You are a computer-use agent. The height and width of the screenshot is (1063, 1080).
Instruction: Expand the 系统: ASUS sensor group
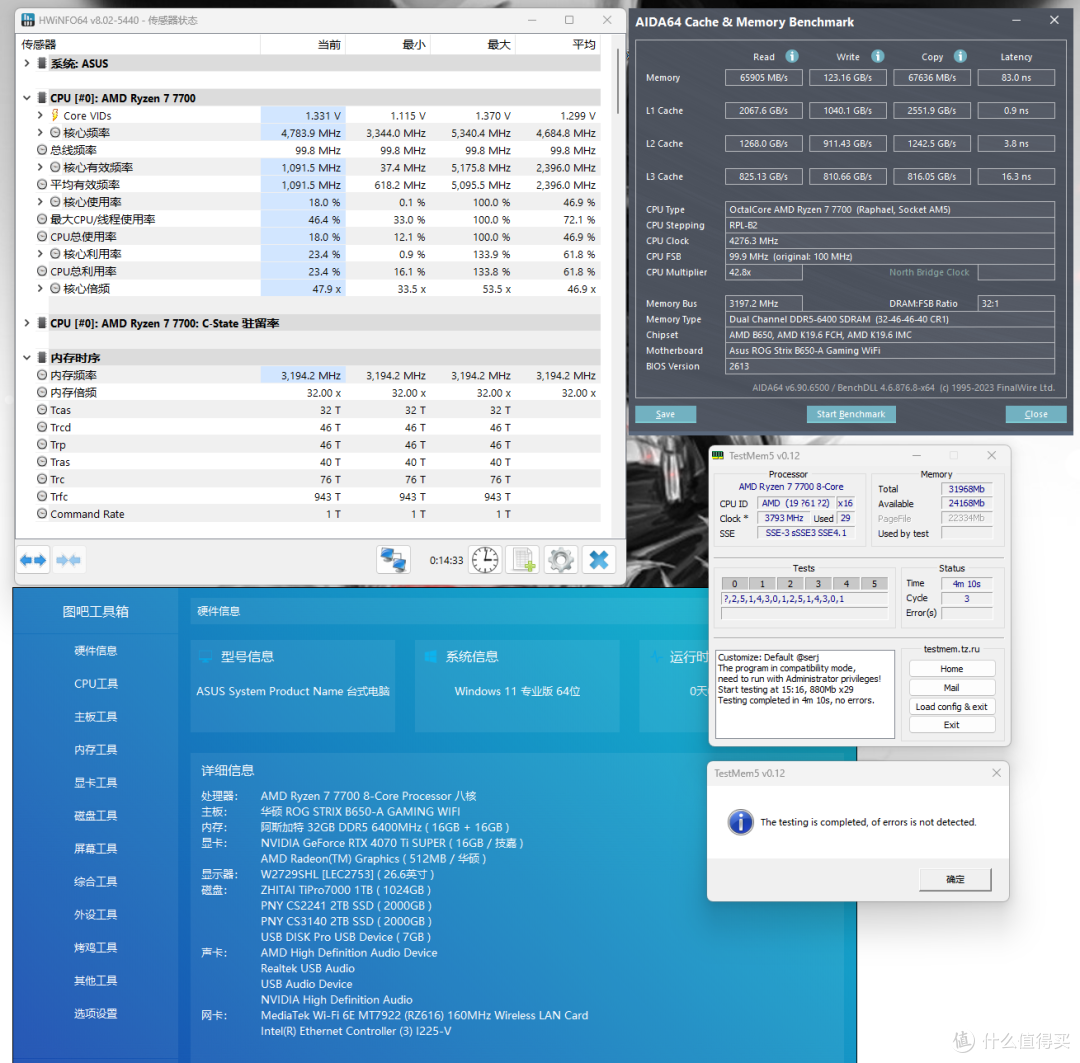pyautogui.click(x=26, y=63)
